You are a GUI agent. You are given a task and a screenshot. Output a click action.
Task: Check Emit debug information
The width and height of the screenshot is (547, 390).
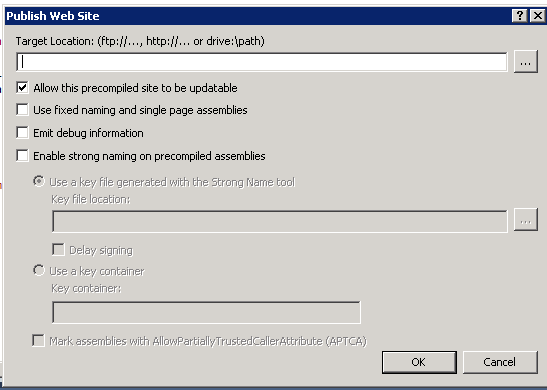pos(22,133)
